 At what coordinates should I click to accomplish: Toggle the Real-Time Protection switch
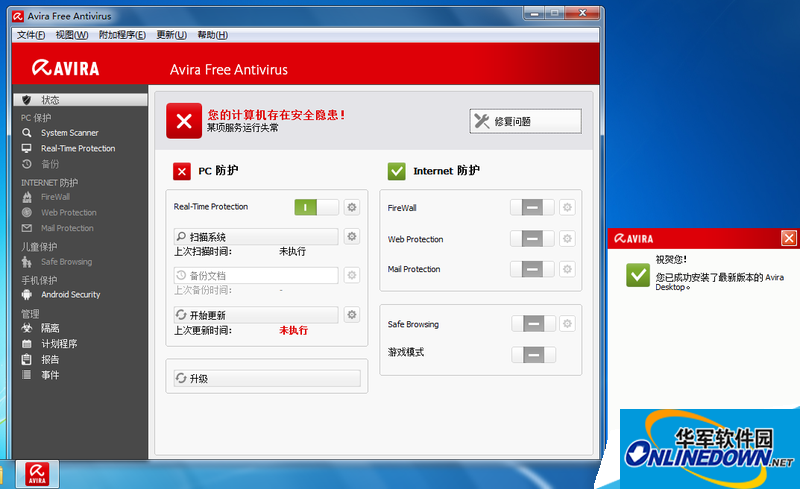point(316,207)
